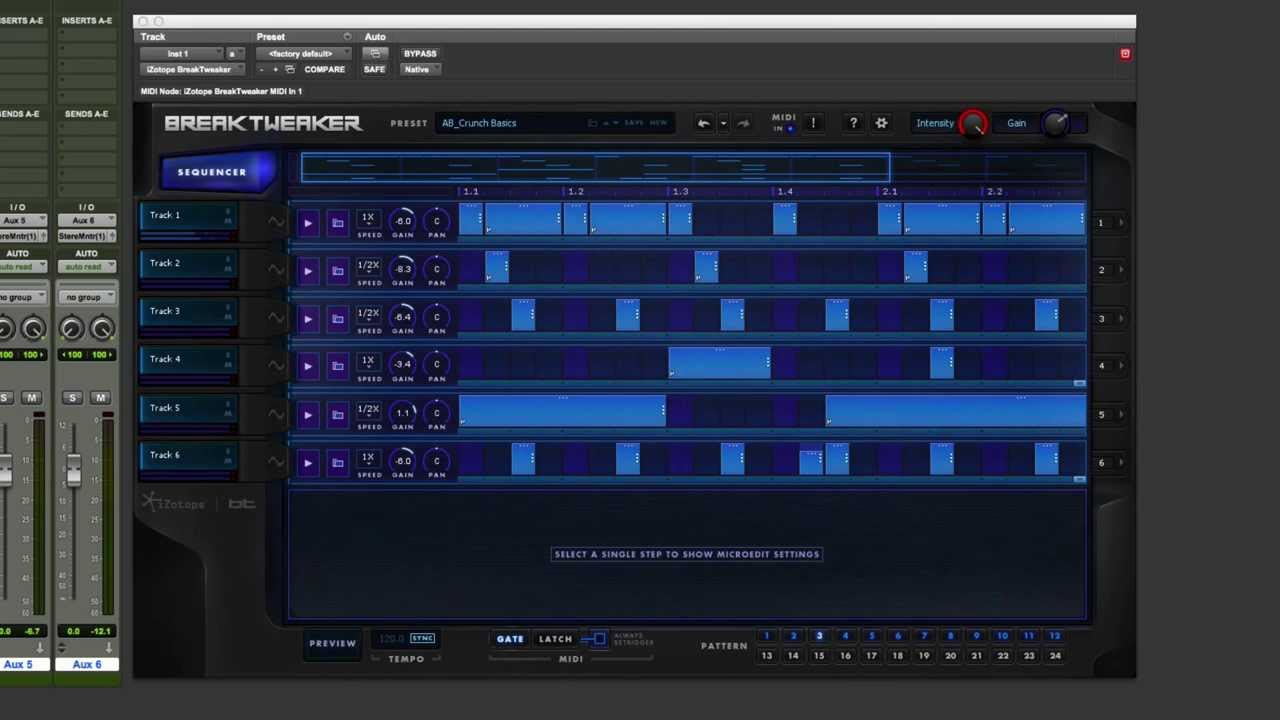Enable Latch MIDI mode
1280x720 pixels.
555,639
